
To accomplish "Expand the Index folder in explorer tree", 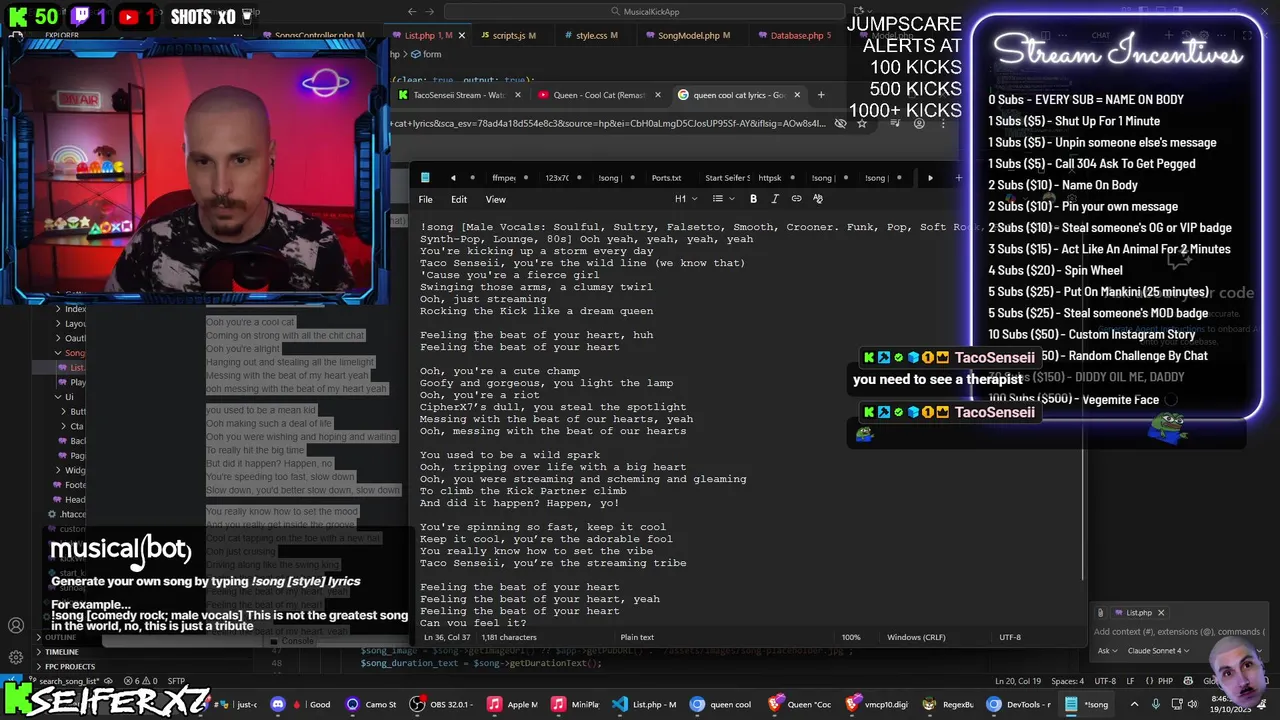I will [x=70, y=309].
